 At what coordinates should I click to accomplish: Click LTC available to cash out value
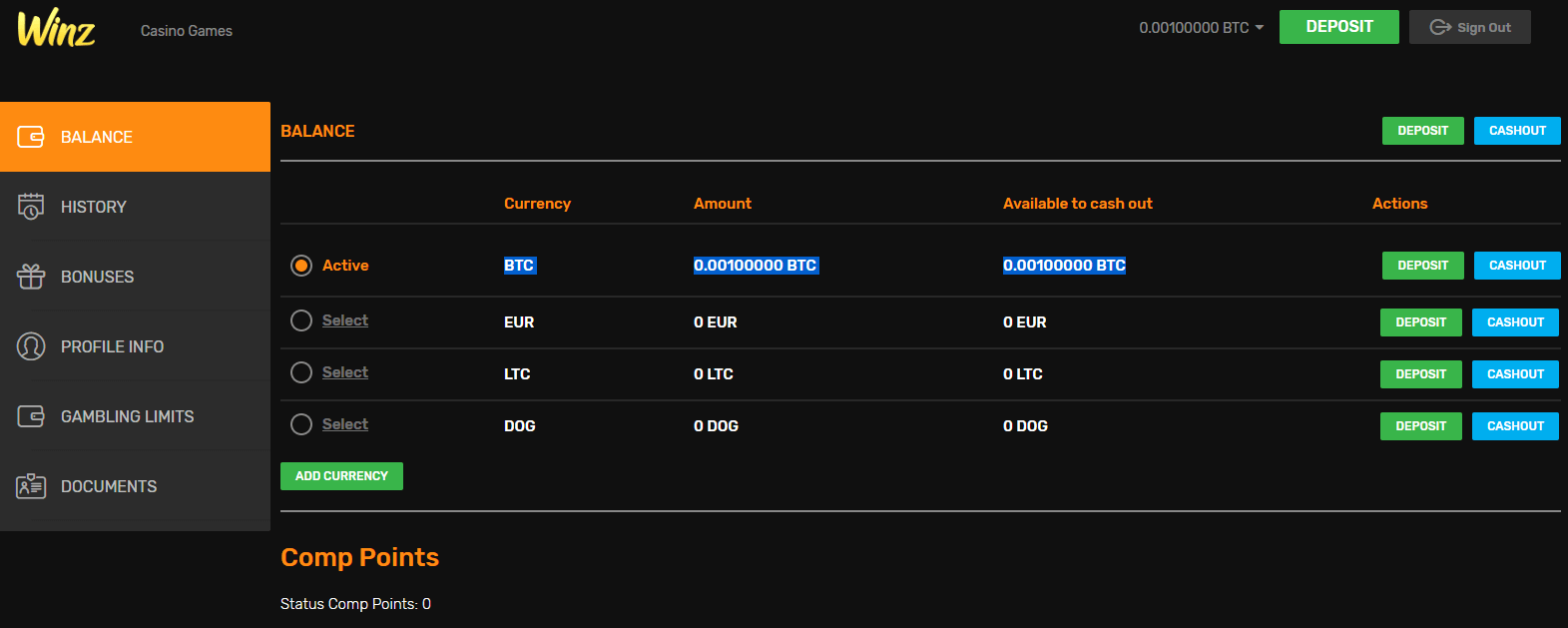pos(1023,374)
